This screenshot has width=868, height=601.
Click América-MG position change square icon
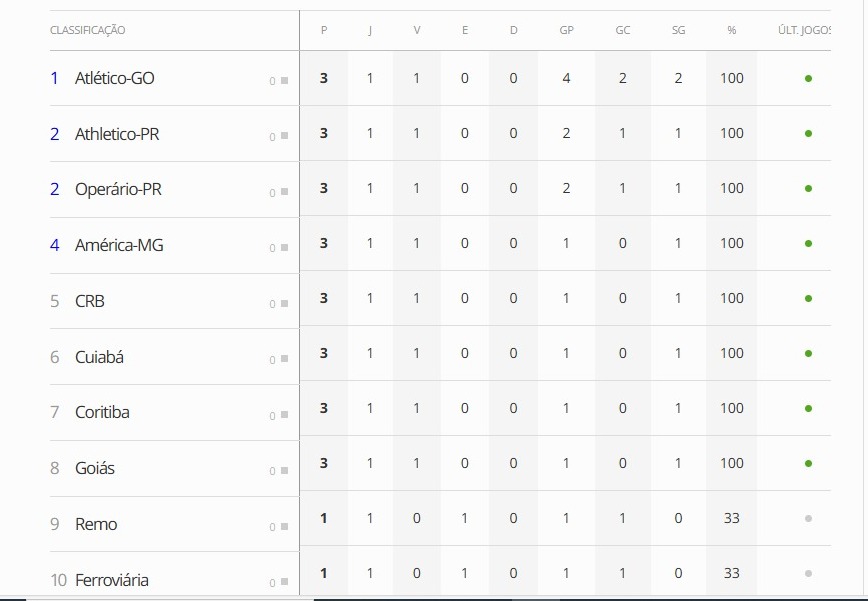point(285,247)
